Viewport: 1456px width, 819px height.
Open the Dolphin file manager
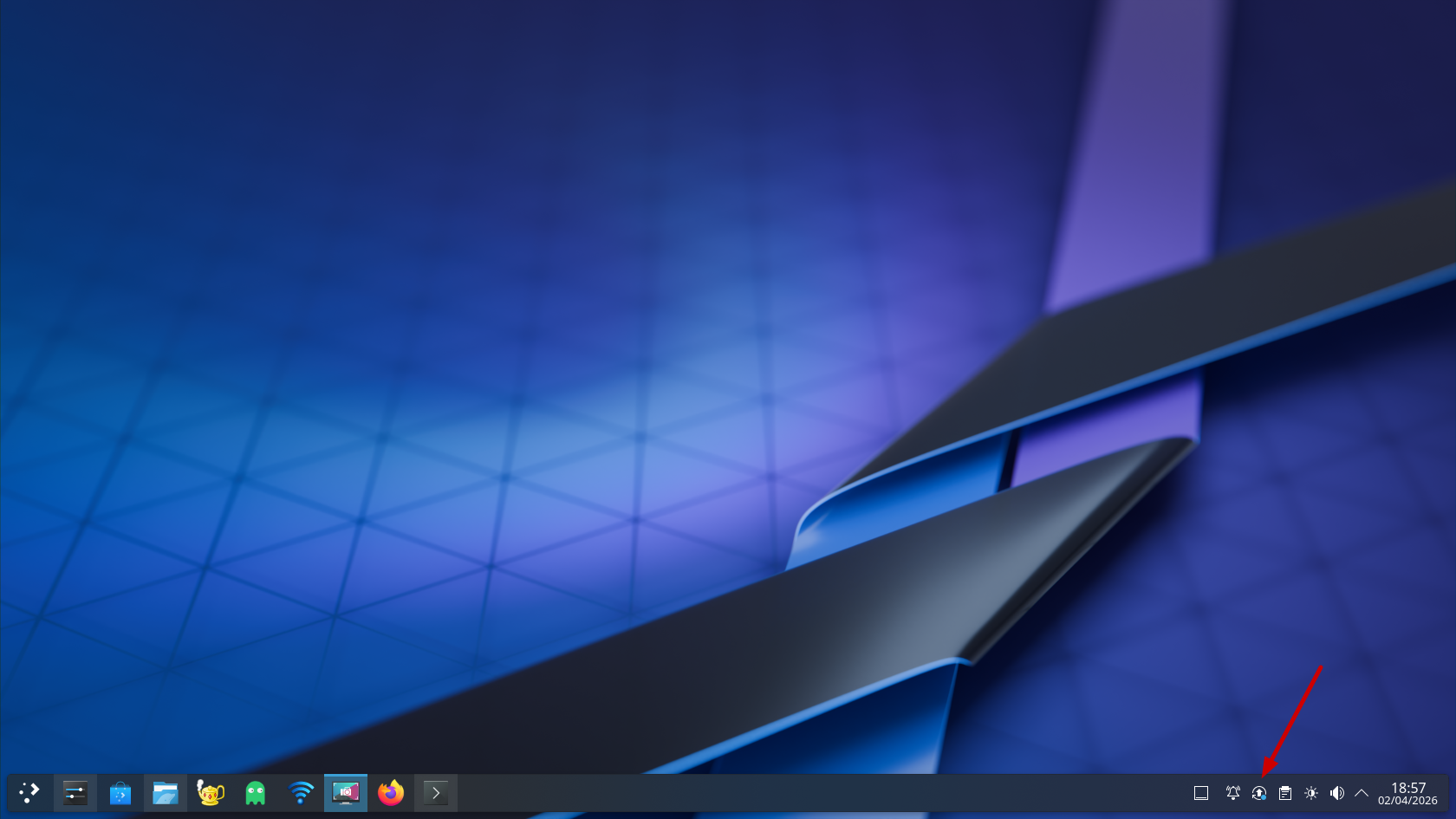tap(166, 793)
